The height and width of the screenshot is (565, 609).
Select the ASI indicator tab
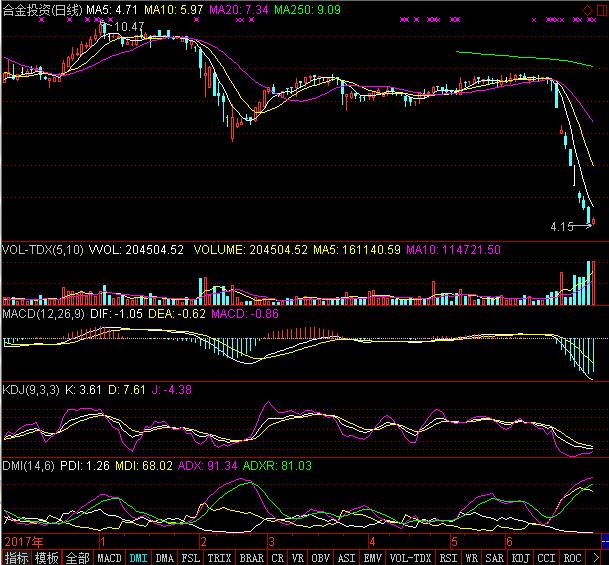click(346, 558)
